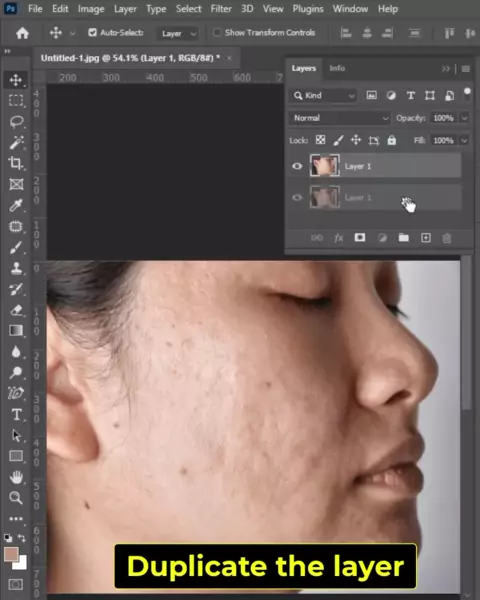Open the Auto-Select Layer dropdown
The image size is (480, 600).
178,34
